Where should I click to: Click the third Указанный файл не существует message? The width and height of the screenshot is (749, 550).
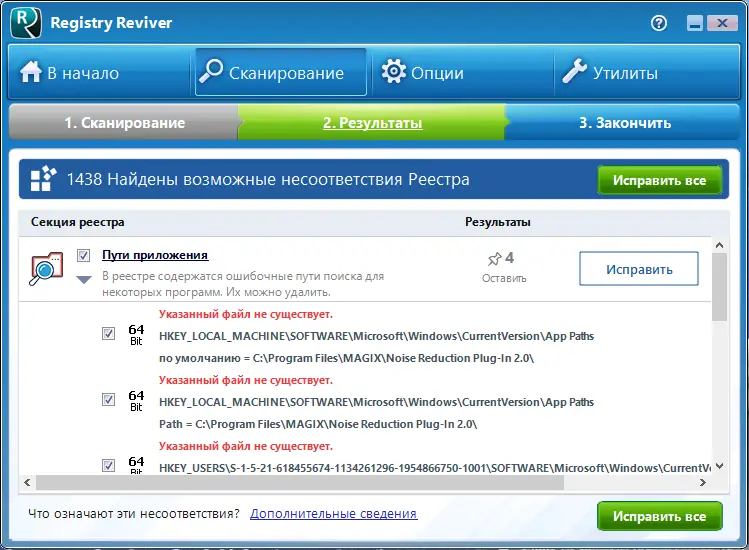(x=246, y=446)
